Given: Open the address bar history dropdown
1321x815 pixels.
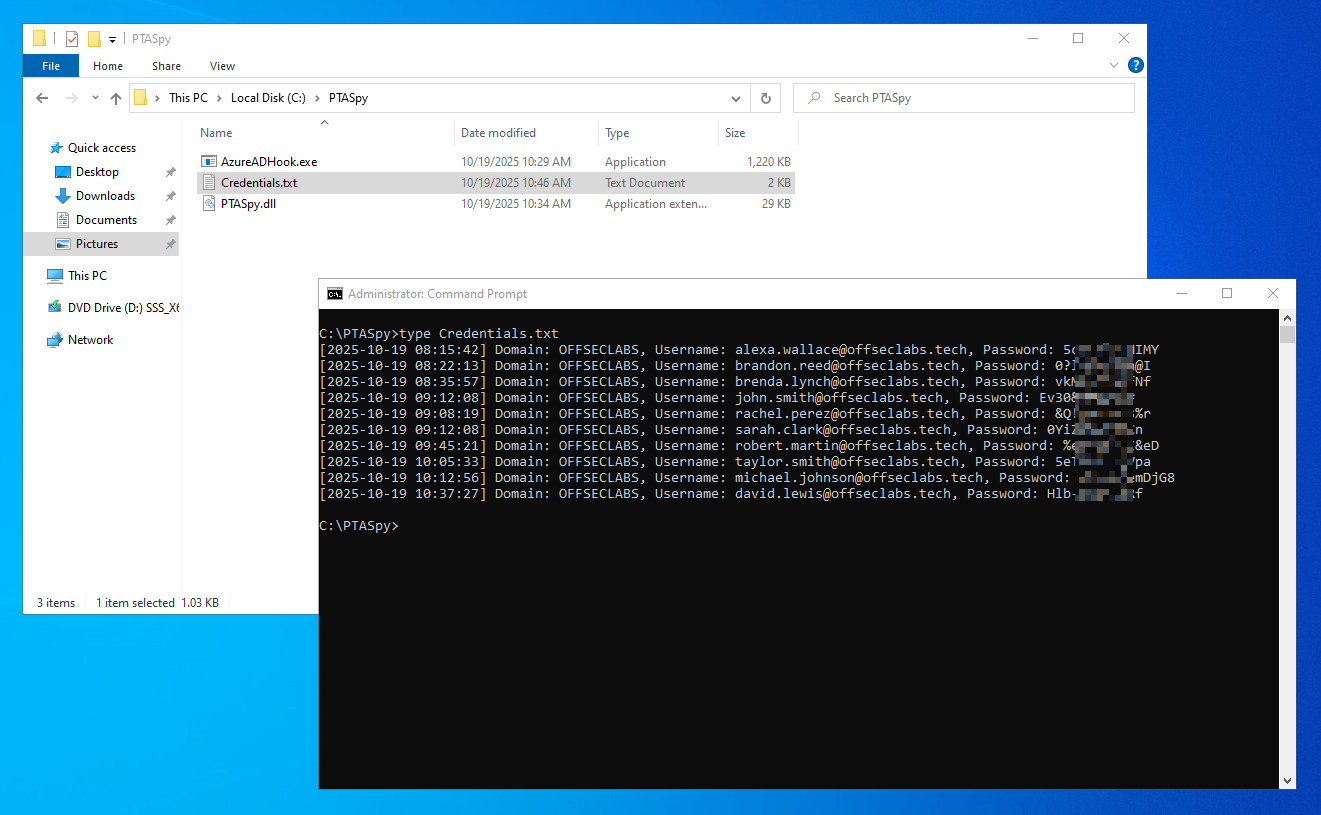Looking at the screenshot, I should 736,98.
